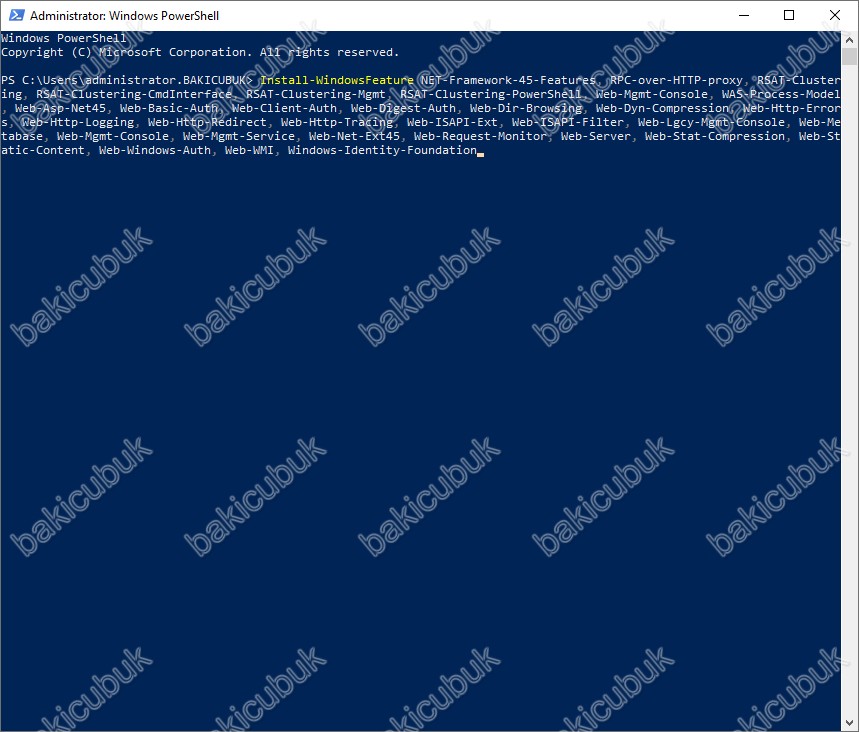This screenshot has width=859, height=732.
Task: Click the NET-Framework-45-Features argument
Action: pyautogui.click(x=508, y=80)
